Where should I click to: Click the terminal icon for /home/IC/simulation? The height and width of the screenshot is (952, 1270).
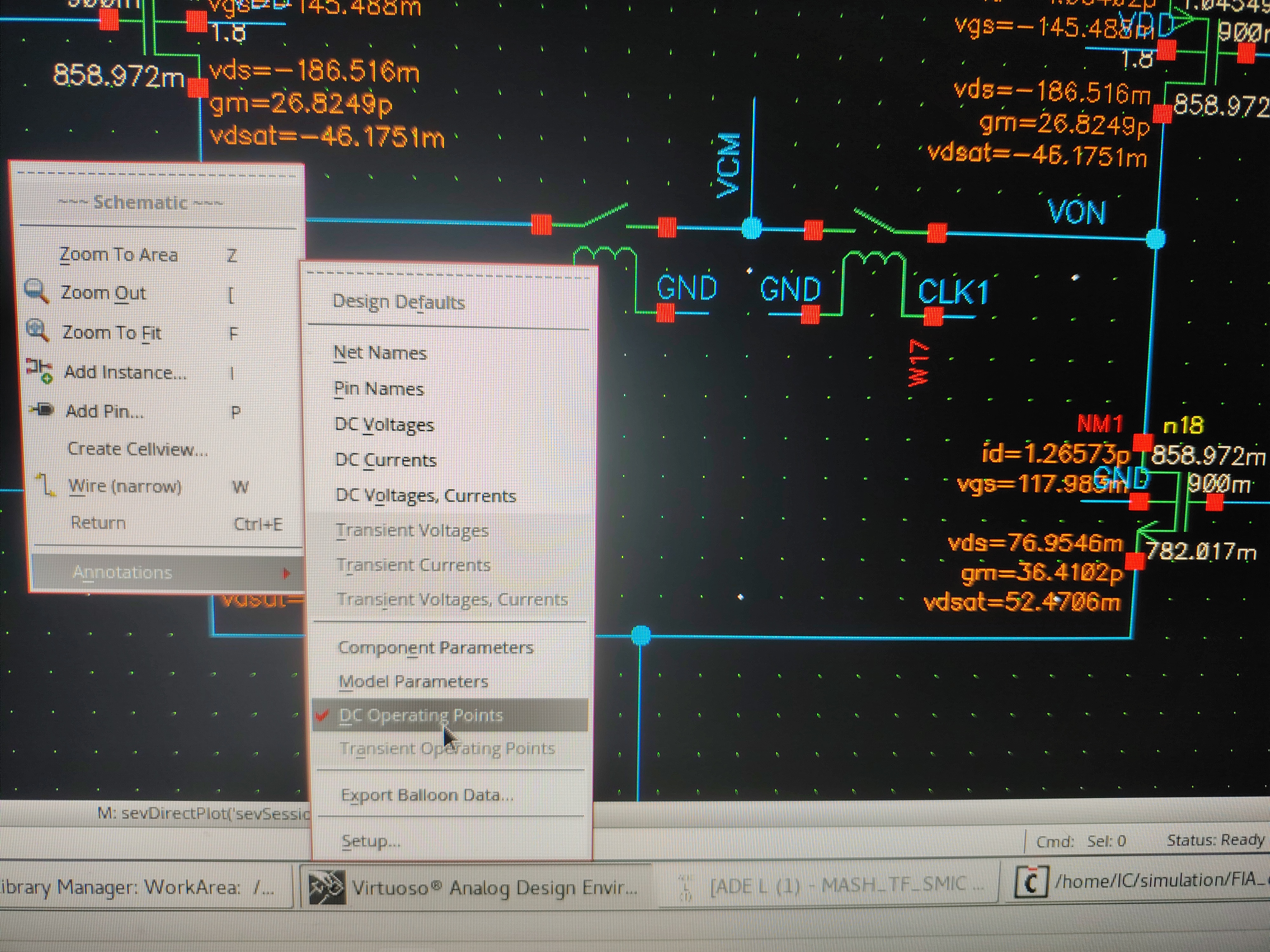(1031, 882)
